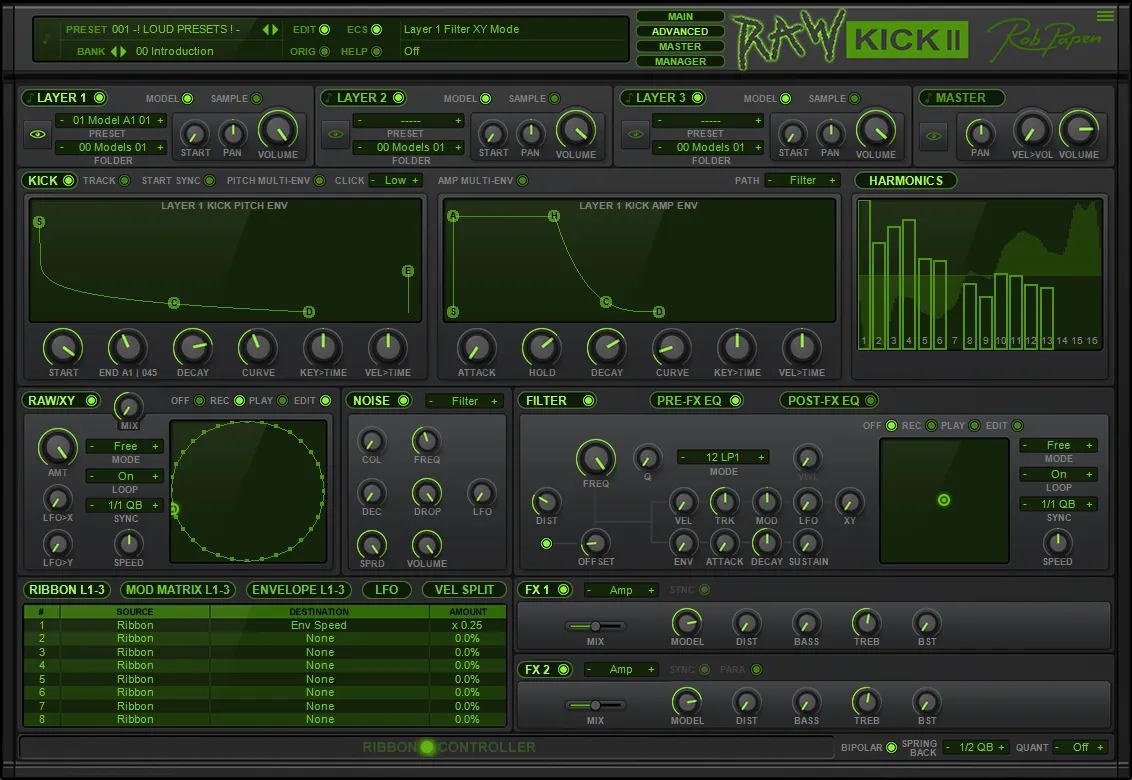Click the noise SPRD knob

point(372,545)
